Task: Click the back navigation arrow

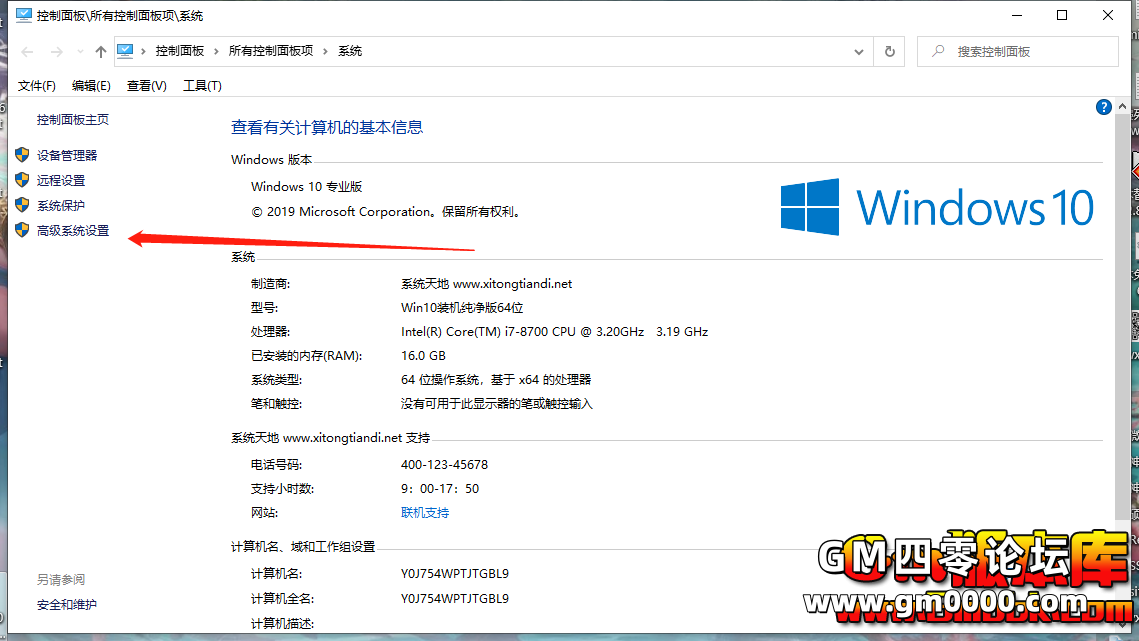Action: pyautogui.click(x=28, y=52)
